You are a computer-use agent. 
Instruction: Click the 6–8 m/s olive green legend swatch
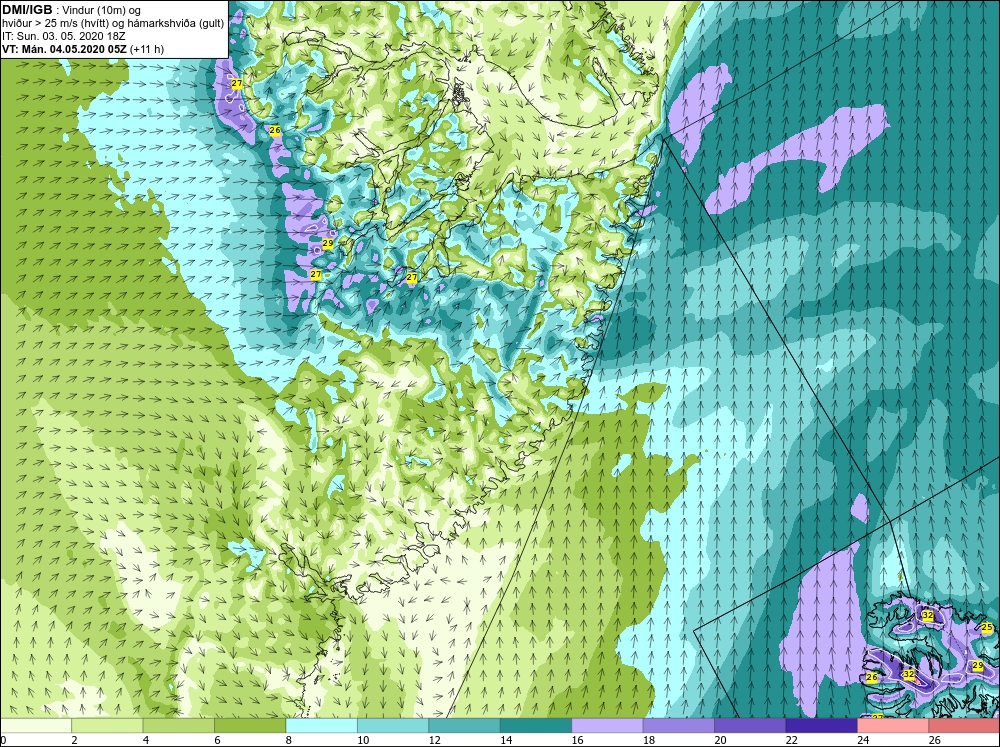250,725
